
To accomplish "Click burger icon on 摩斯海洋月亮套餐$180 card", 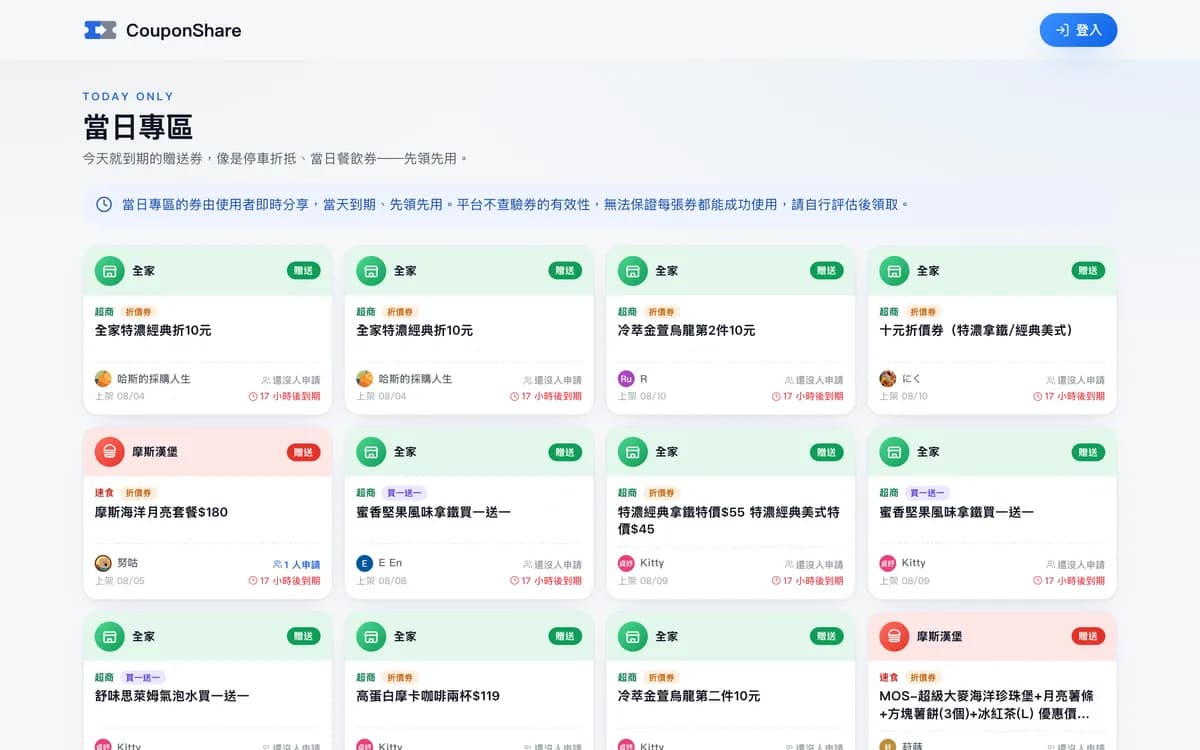I will click(x=109, y=452).
